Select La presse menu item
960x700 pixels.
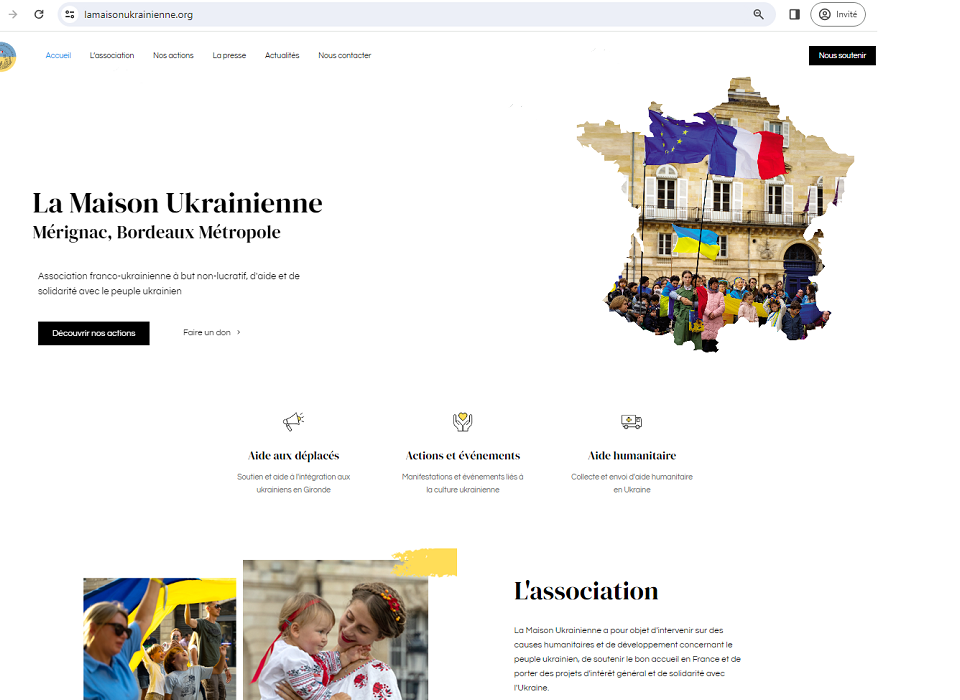tap(229, 55)
